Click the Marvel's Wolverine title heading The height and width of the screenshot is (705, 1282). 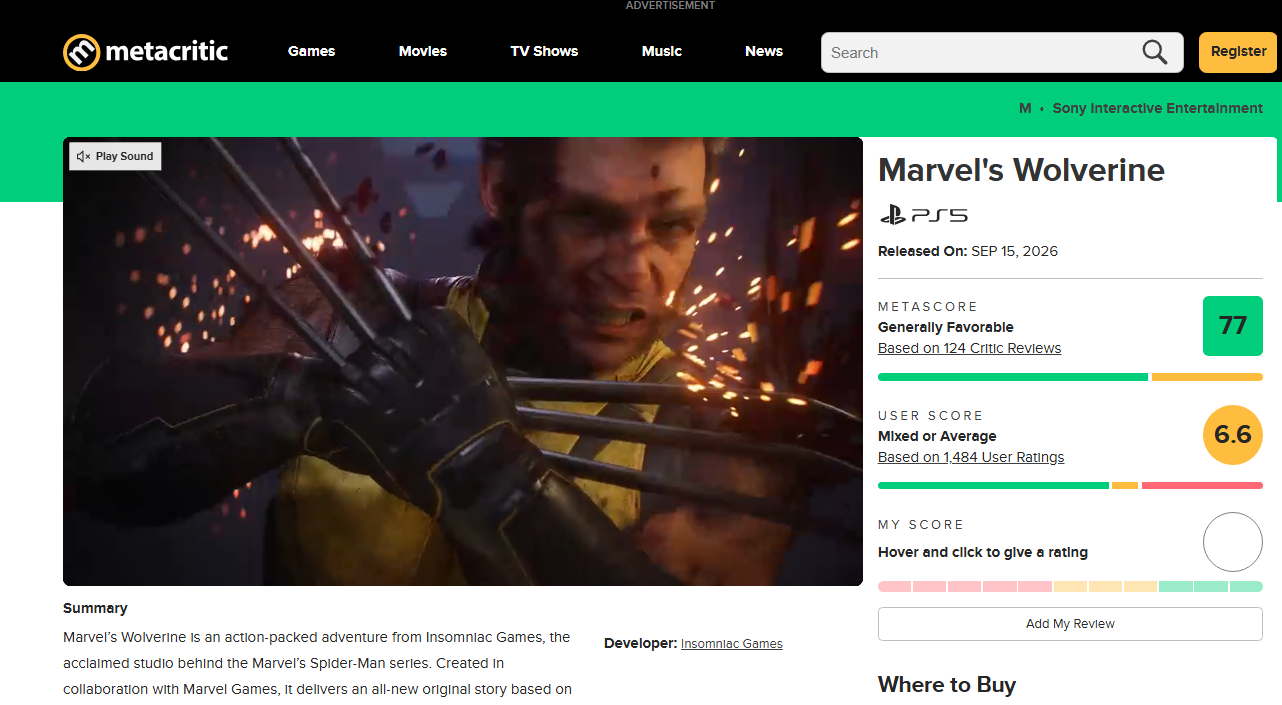[x=1021, y=170]
